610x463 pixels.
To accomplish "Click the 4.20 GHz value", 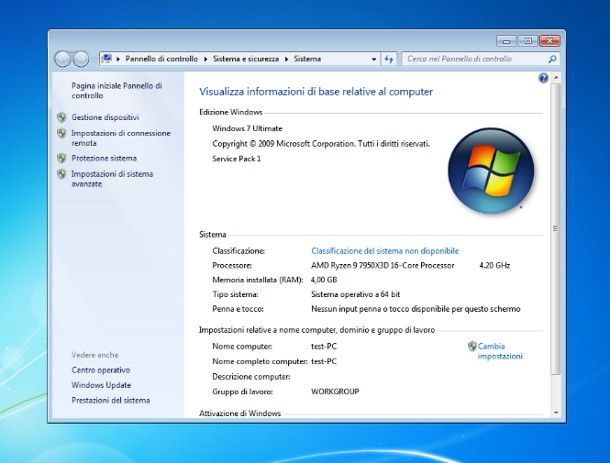I will [494, 266].
